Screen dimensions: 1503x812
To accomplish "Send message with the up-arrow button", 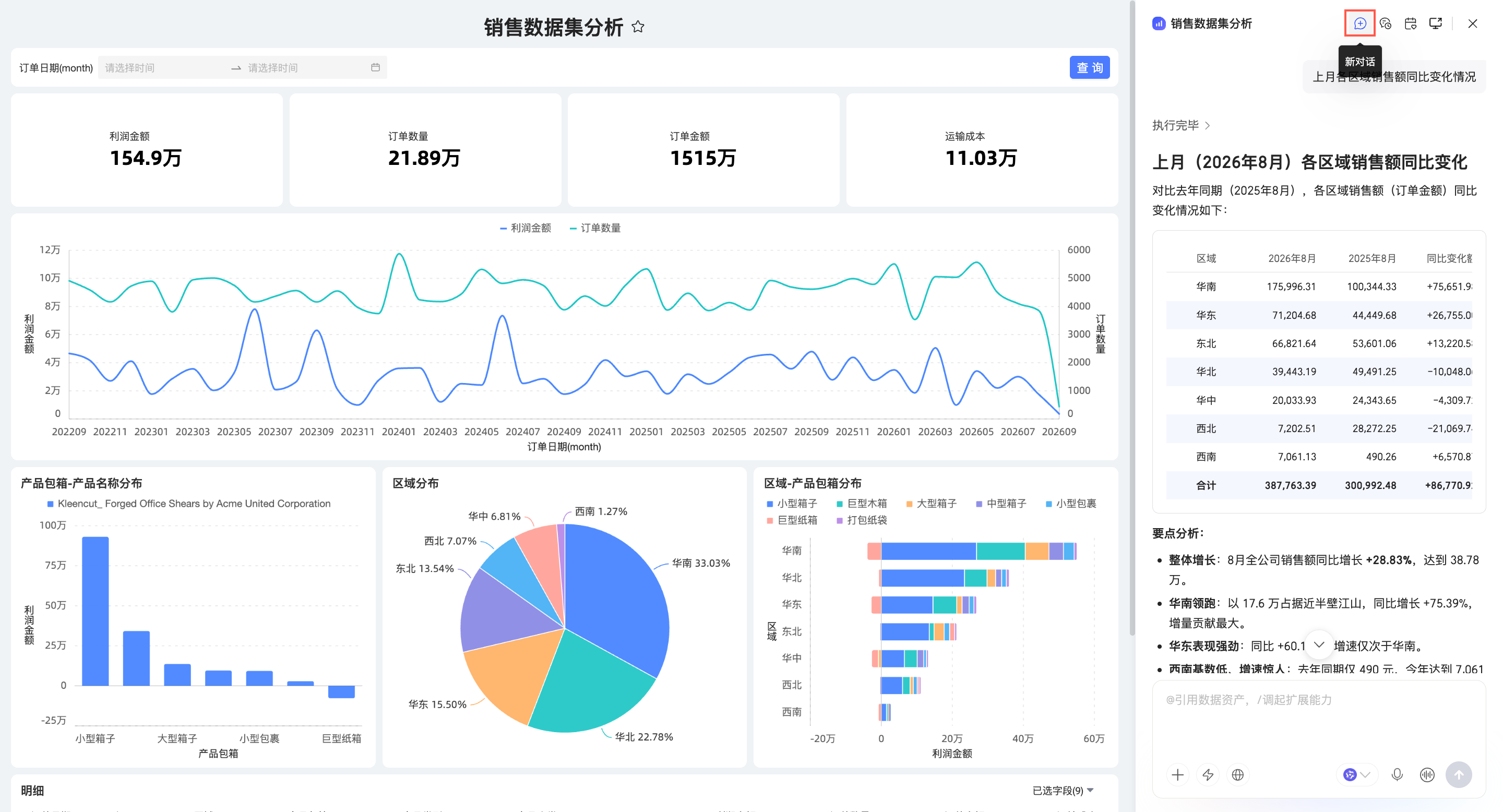I will click(1459, 774).
